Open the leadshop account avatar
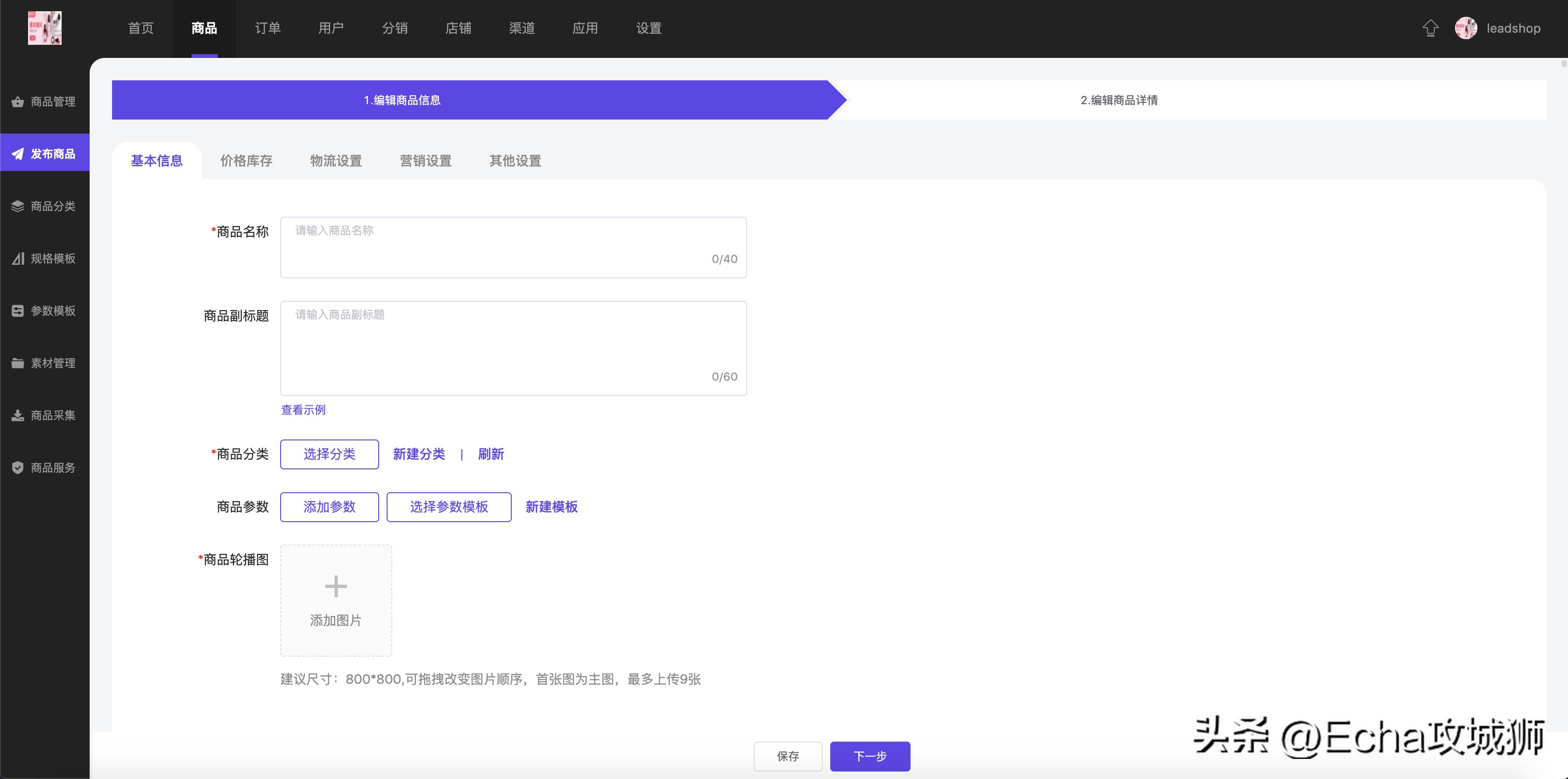This screenshot has width=1568, height=779. 1466,28
